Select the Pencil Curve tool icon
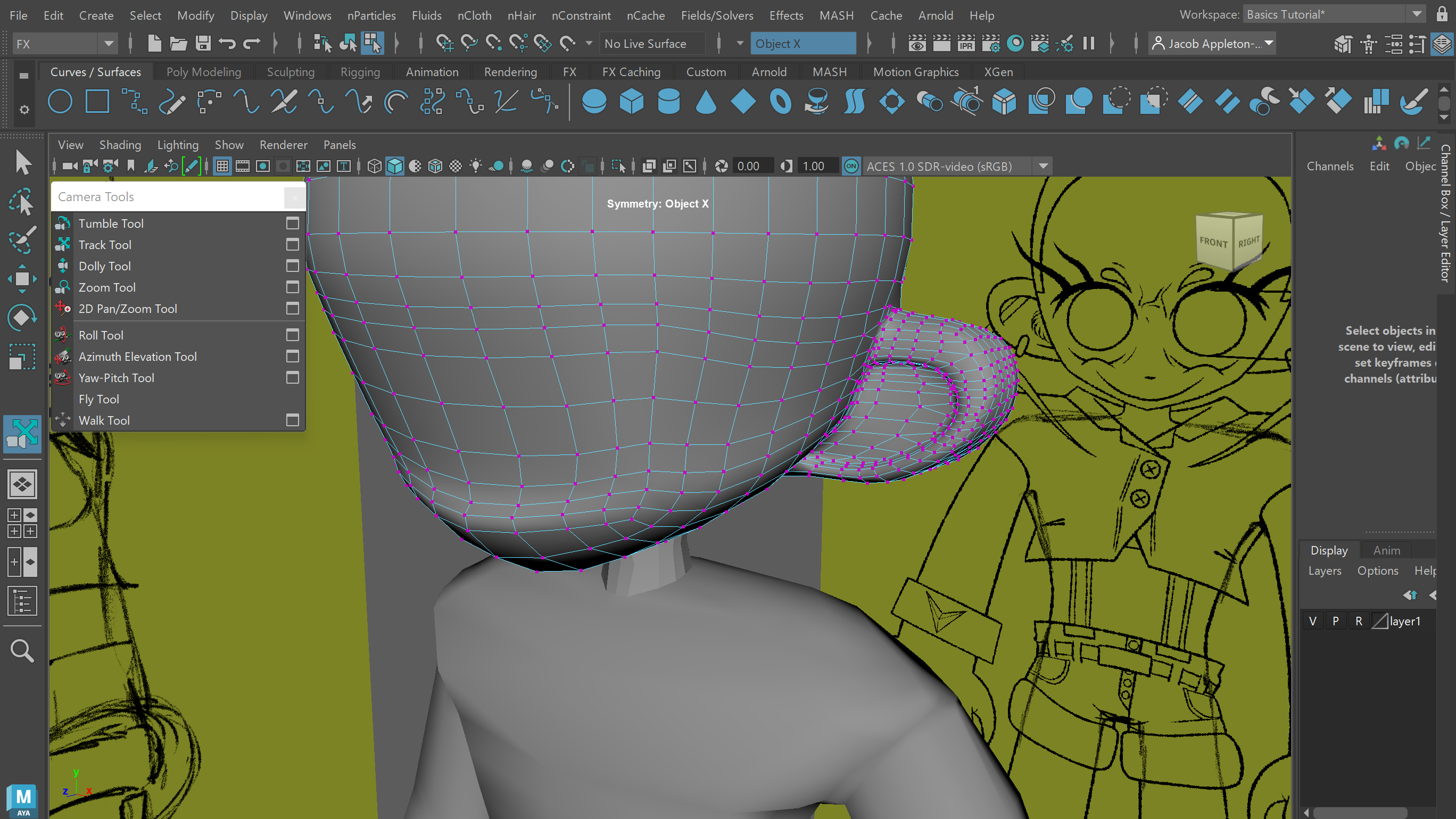1456x819 pixels. (x=172, y=102)
